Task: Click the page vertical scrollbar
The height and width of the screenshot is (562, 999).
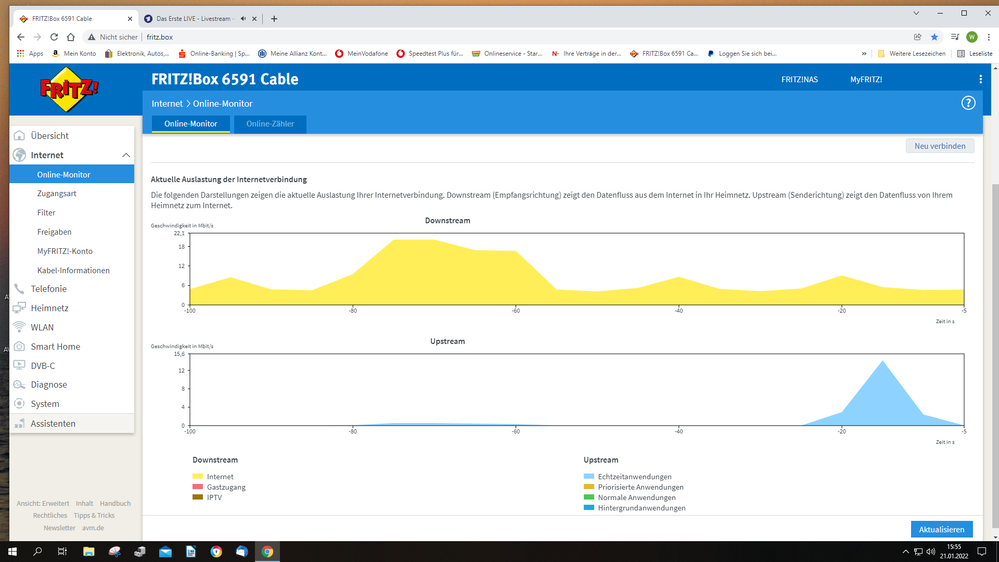Action: [x=995, y=354]
